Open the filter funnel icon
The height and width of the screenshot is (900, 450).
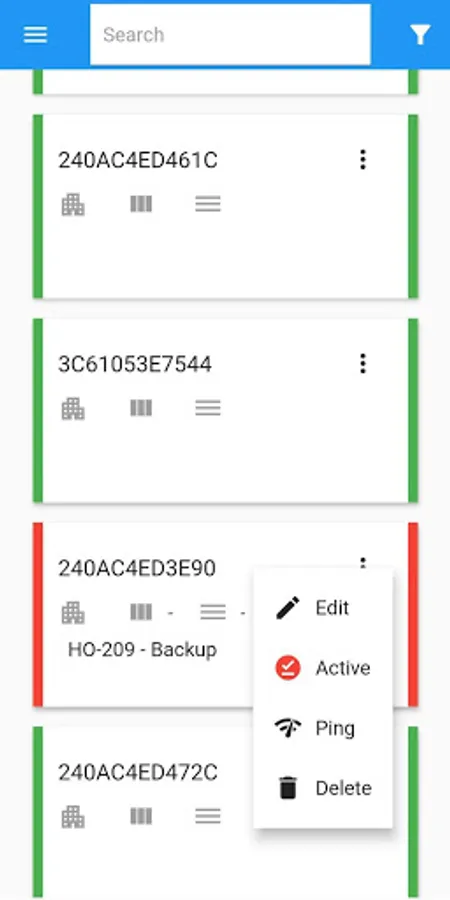(420, 35)
